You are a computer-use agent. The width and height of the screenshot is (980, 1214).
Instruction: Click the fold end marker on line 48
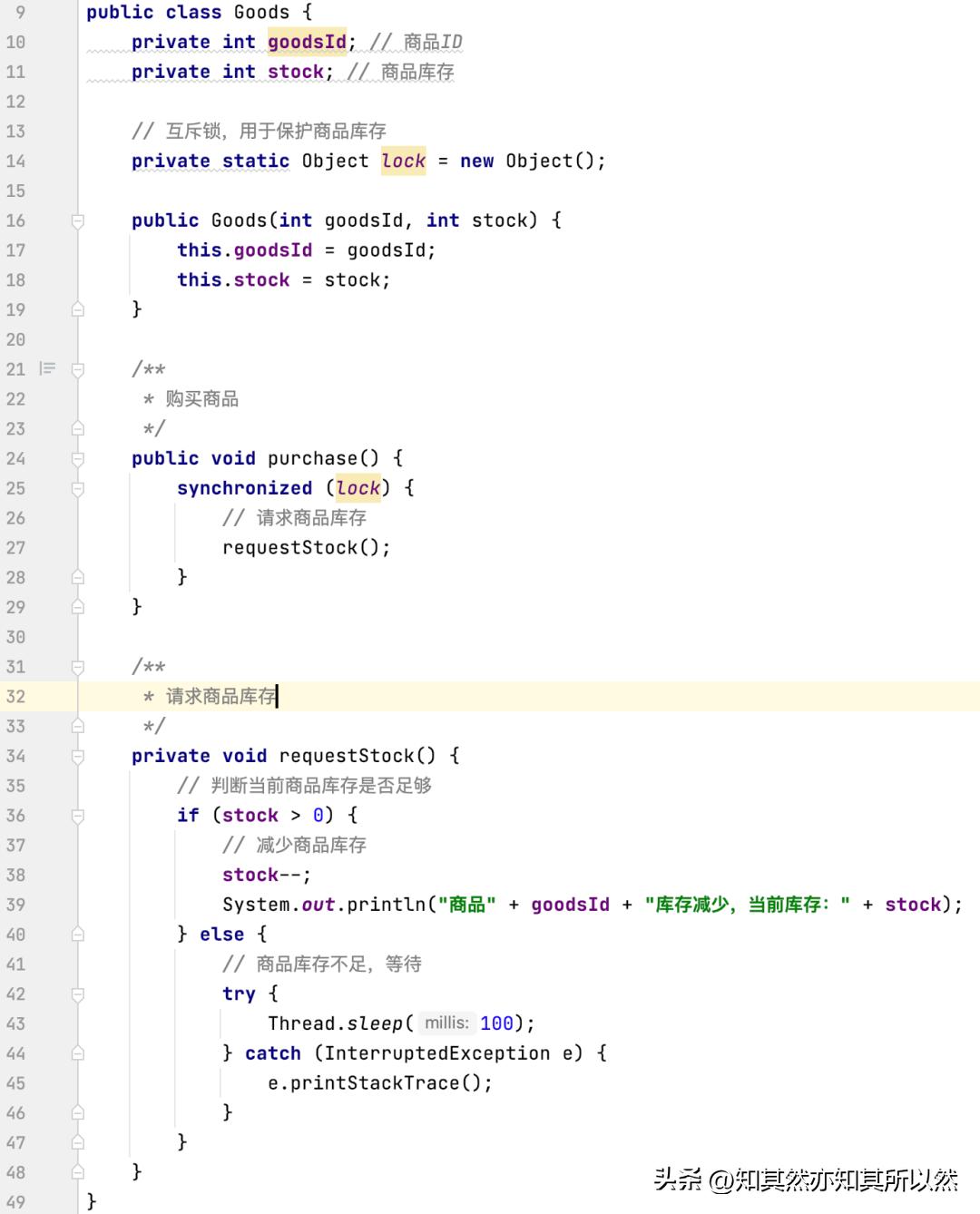coord(78,1172)
